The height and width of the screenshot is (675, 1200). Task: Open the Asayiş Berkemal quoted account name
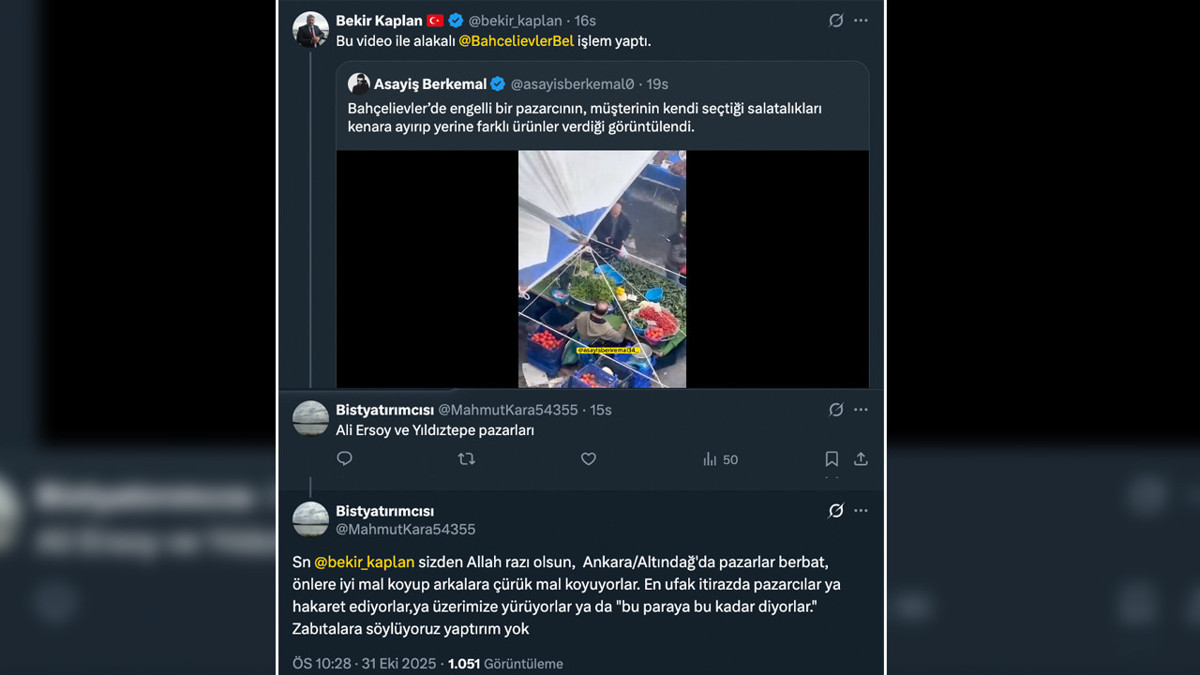tap(430, 84)
